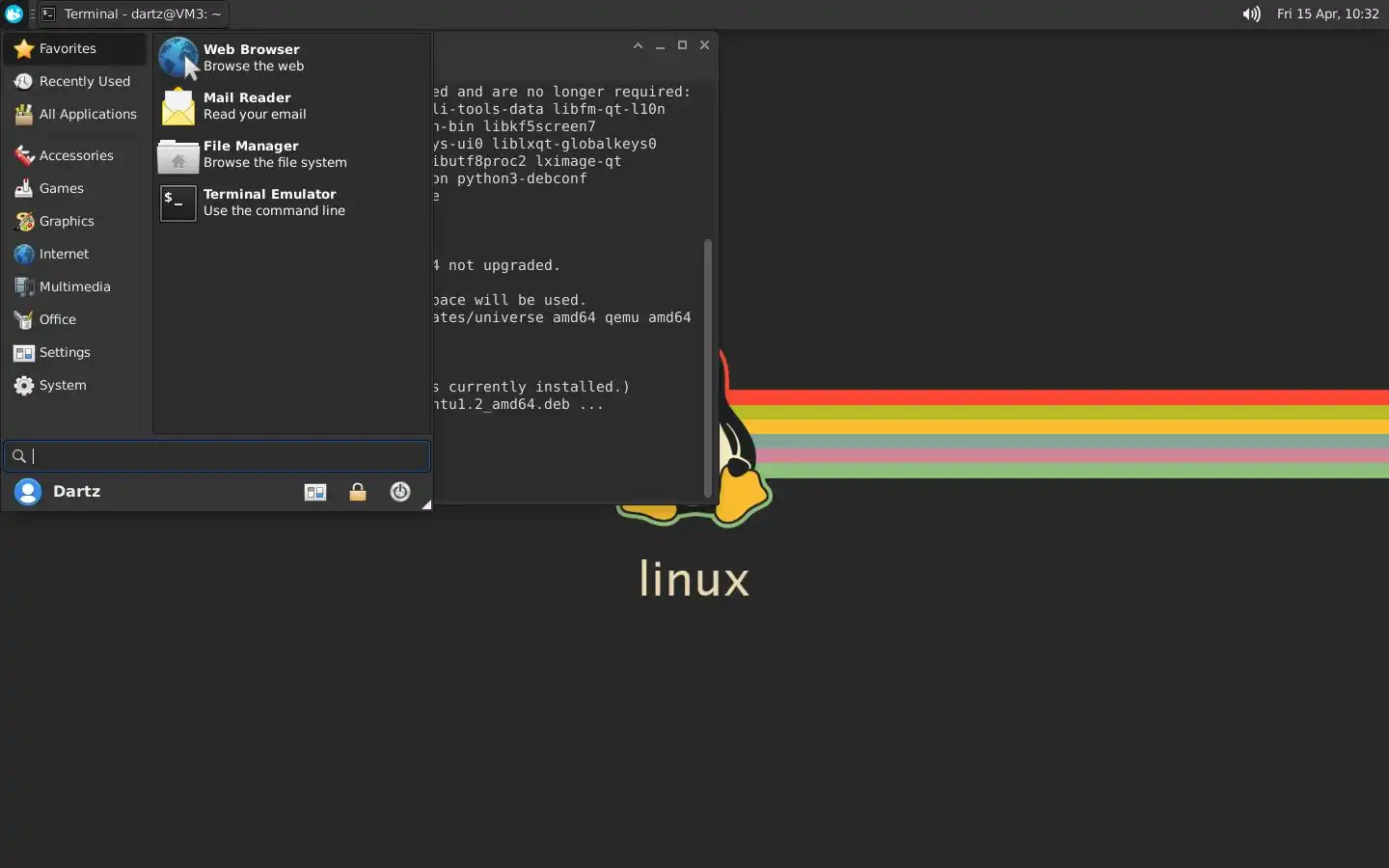Roll up the terminal window with arrow button
Screen dimensions: 1389x868
tap(638, 45)
